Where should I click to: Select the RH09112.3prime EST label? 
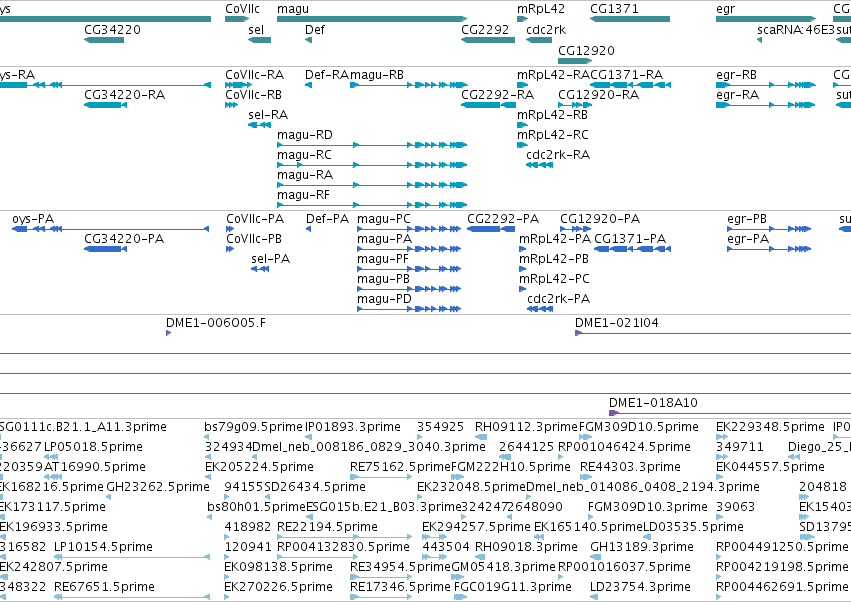pyautogui.click(x=526, y=428)
